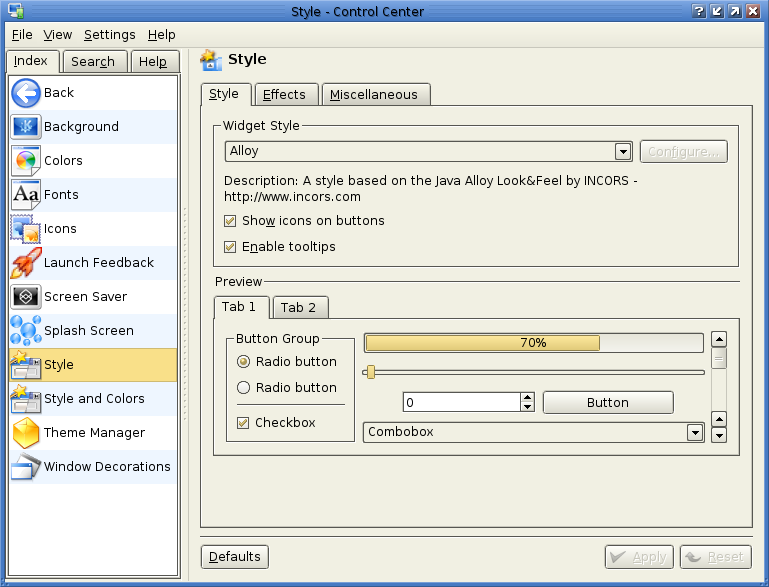Click the preview scrollbar up arrow at top
Screen dimensions: 769x587
tap(719, 339)
